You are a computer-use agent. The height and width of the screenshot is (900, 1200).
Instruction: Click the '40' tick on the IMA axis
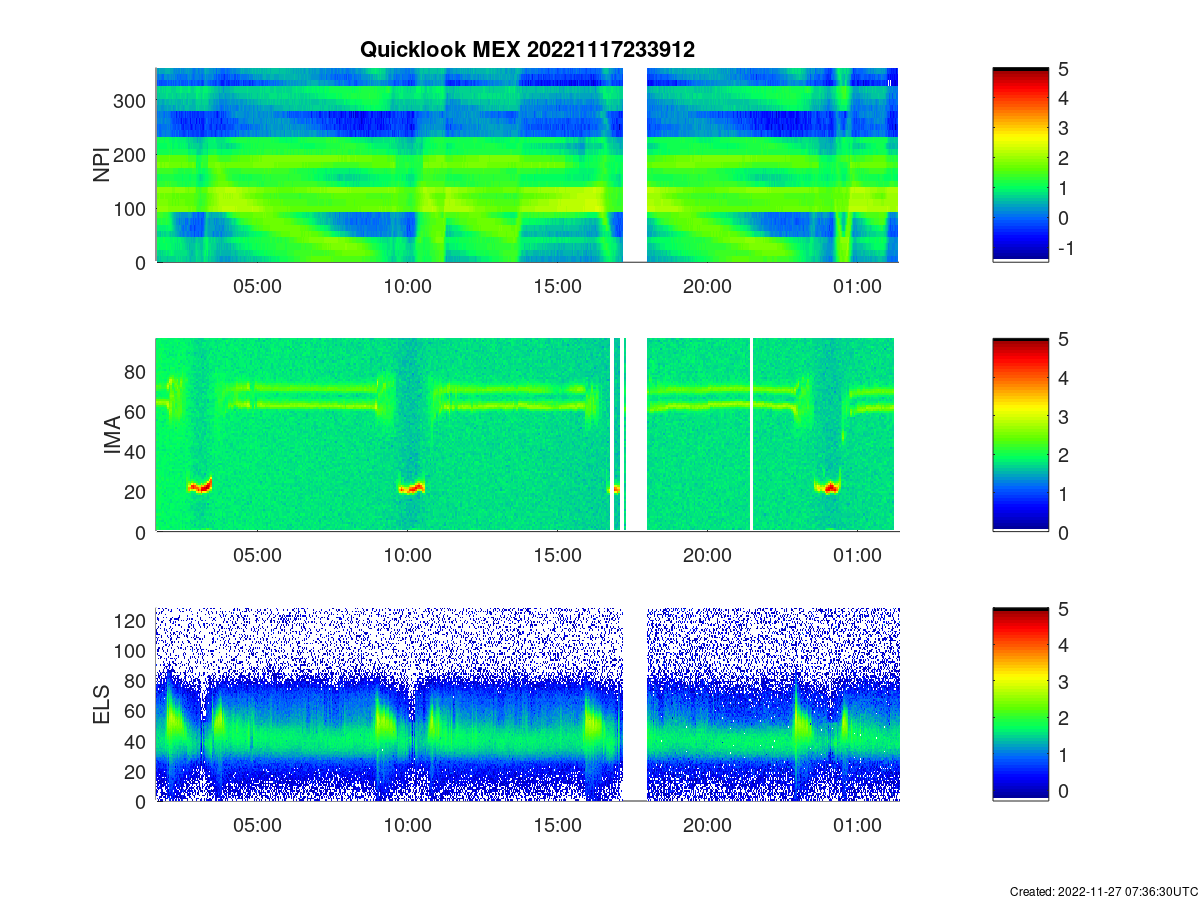[137, 452]
